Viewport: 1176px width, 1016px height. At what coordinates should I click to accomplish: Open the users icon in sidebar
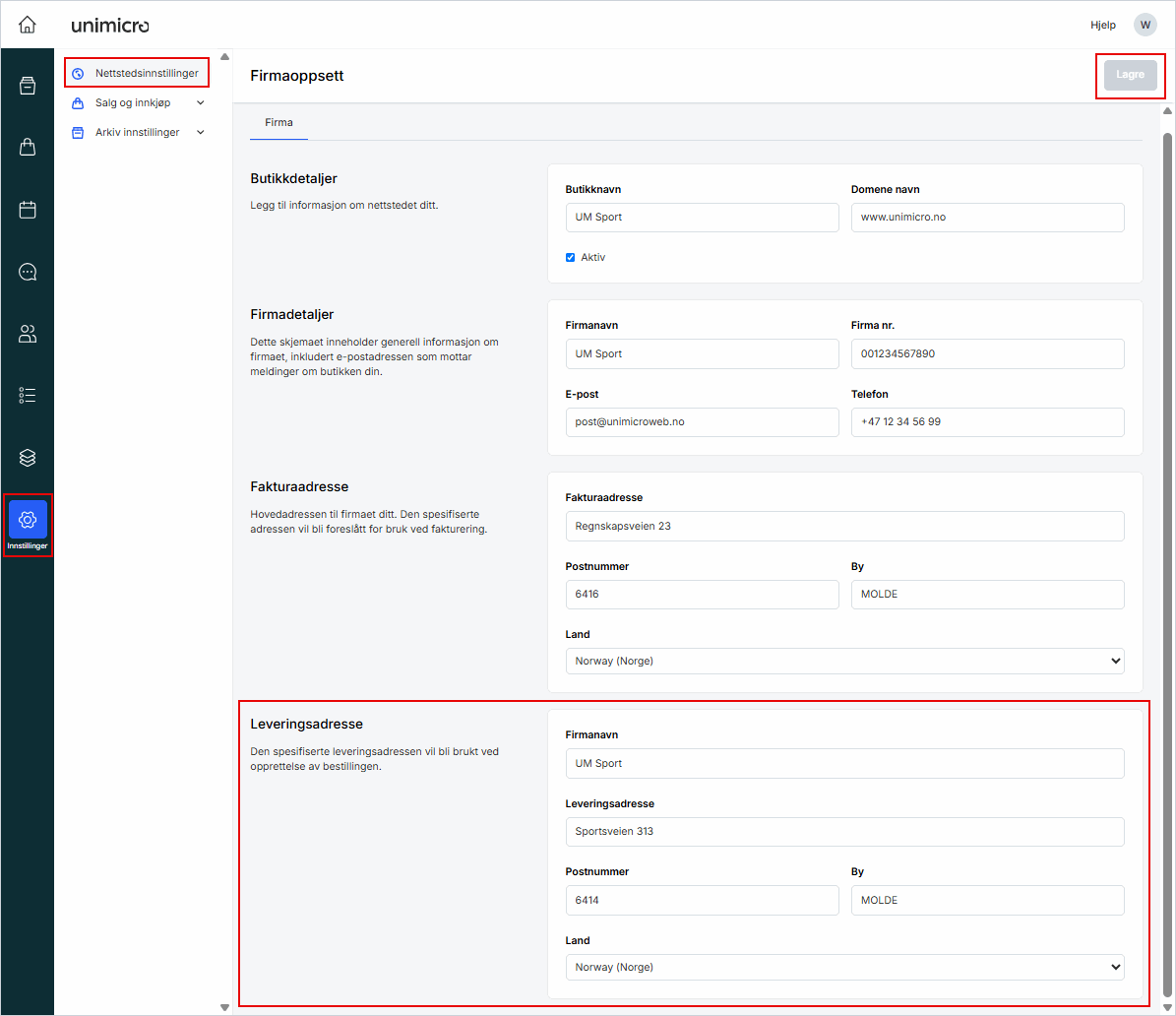coord(28,334)
